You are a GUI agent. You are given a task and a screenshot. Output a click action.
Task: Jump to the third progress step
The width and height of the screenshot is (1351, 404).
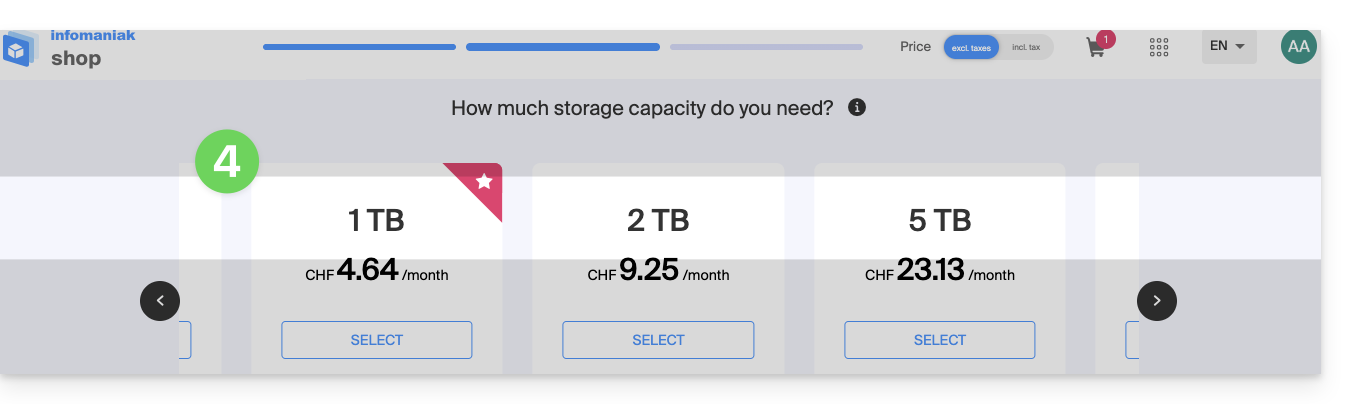(x=766, y=47)
